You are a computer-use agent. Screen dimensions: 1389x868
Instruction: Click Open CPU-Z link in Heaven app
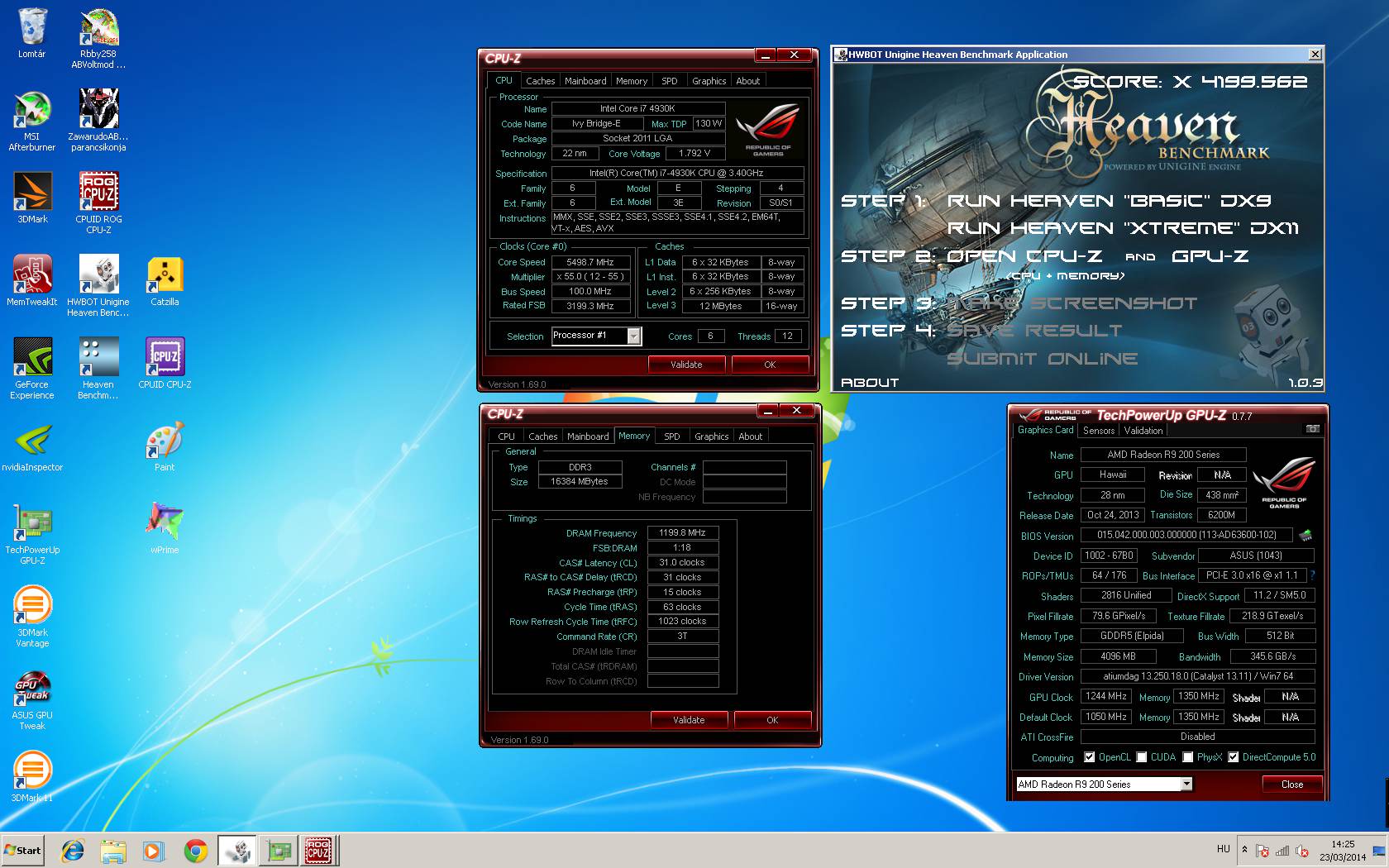1024,256
